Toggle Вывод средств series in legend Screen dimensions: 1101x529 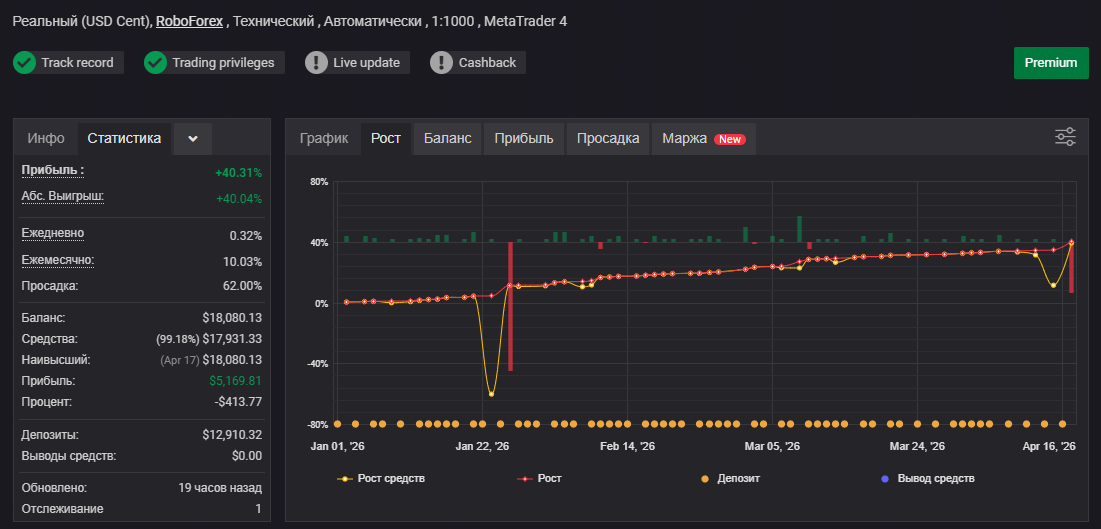click(927, 478)
